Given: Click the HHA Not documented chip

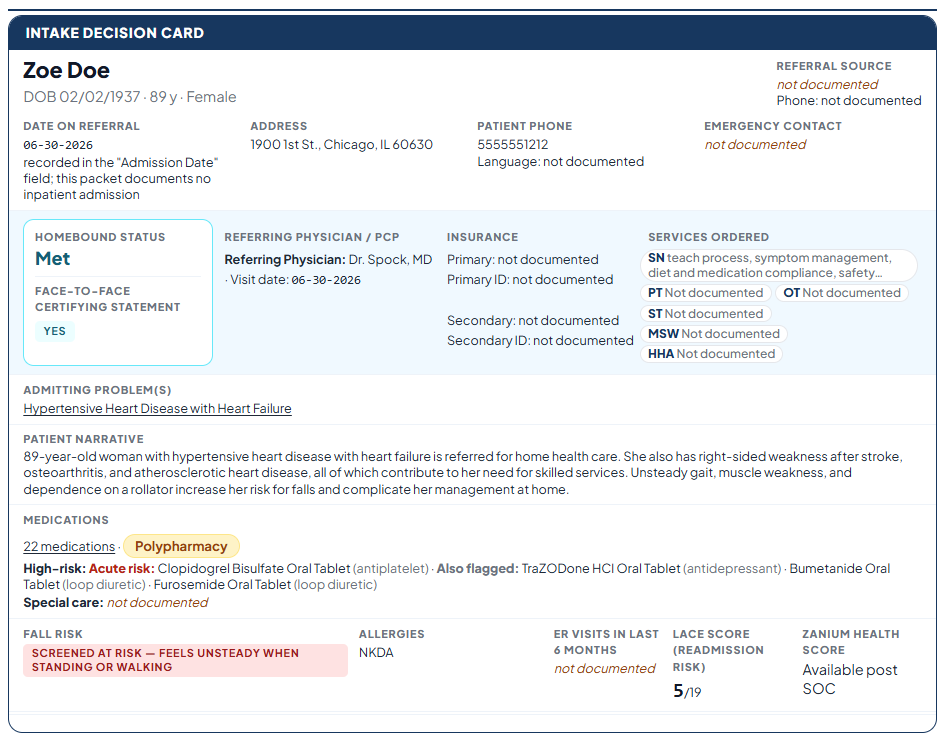Looking at the screenshot, I should click(x=711, y=354).
